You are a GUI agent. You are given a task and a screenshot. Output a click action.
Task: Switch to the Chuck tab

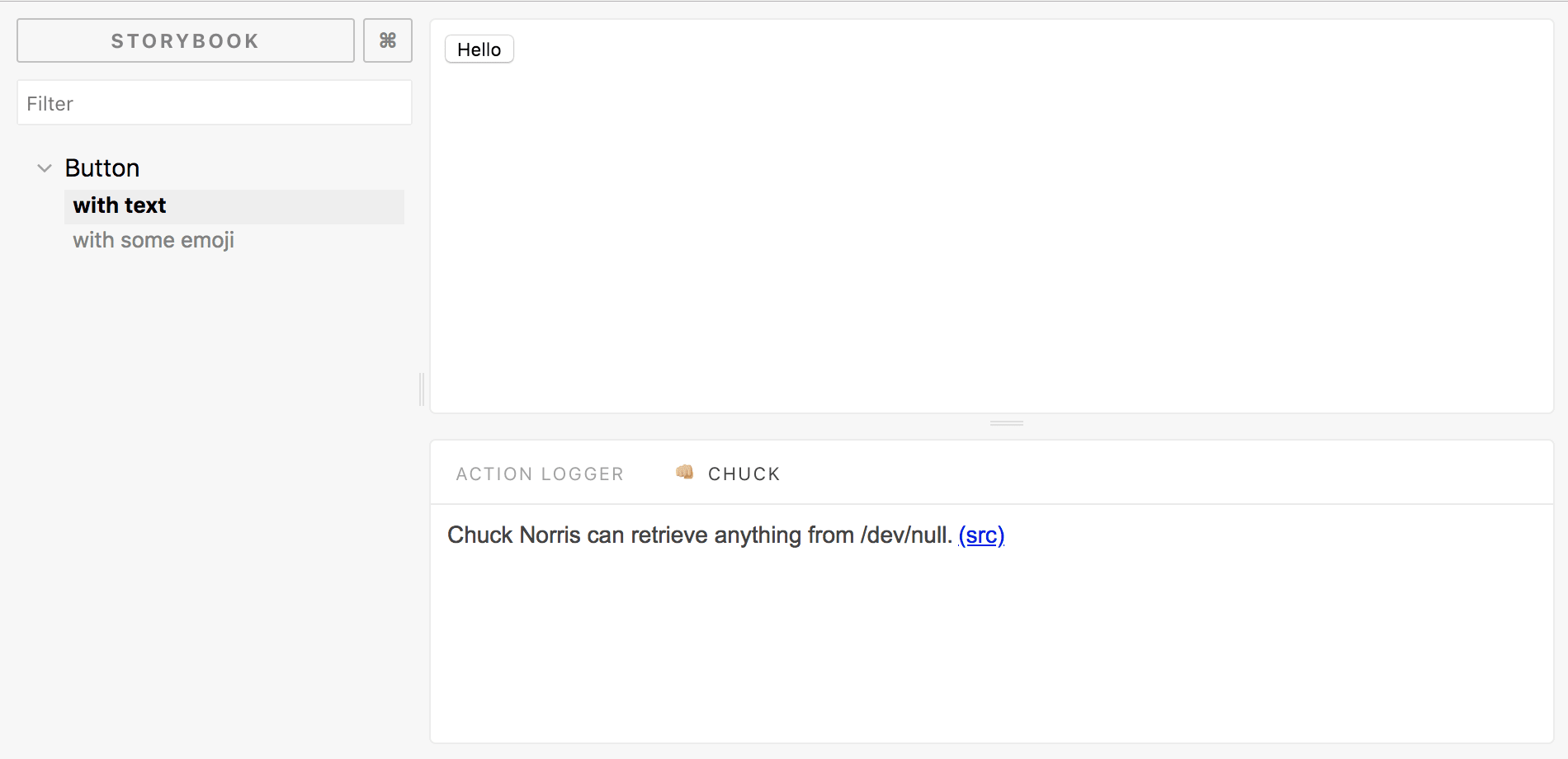click(728, 474)
